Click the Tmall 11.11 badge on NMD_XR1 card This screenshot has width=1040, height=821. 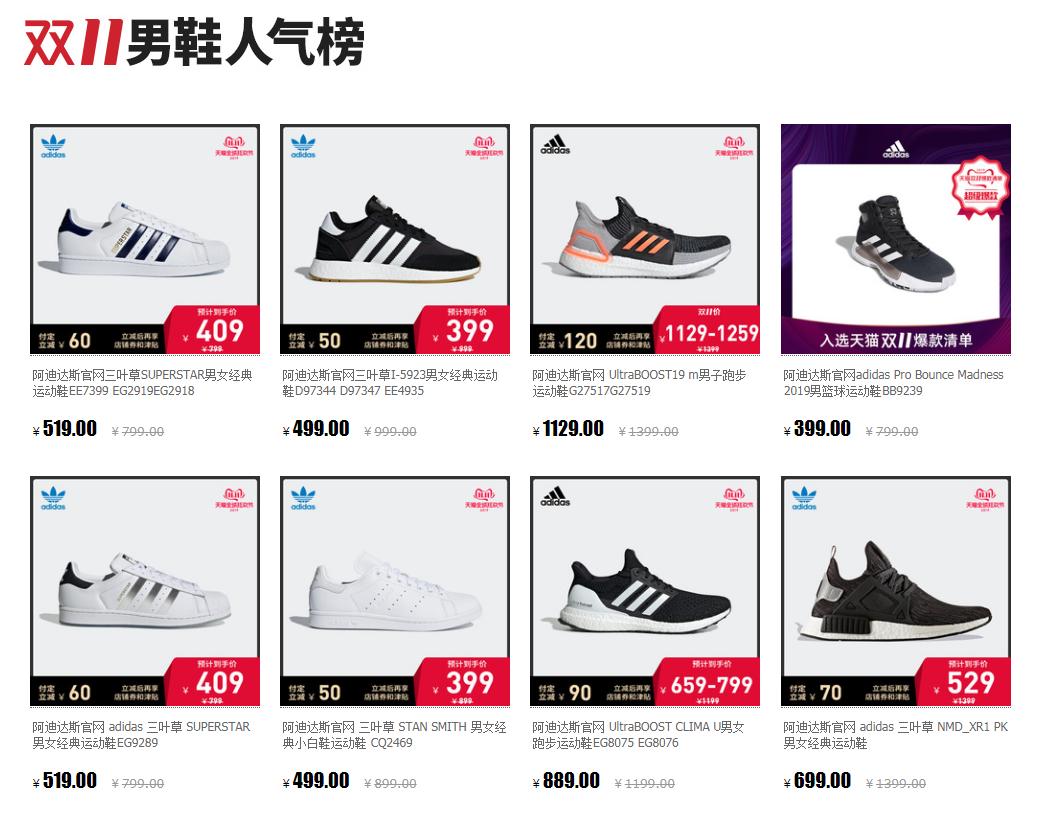(985, 499)
